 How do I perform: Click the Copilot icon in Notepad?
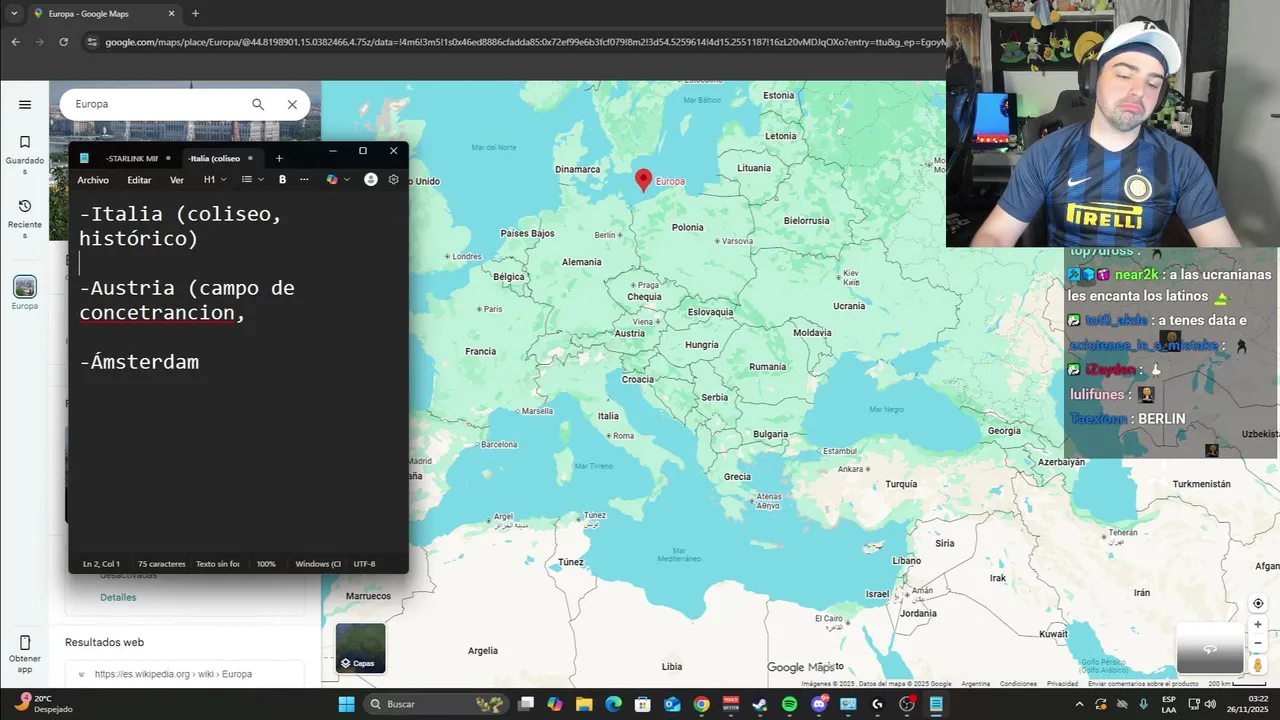[x=332, y=180]
